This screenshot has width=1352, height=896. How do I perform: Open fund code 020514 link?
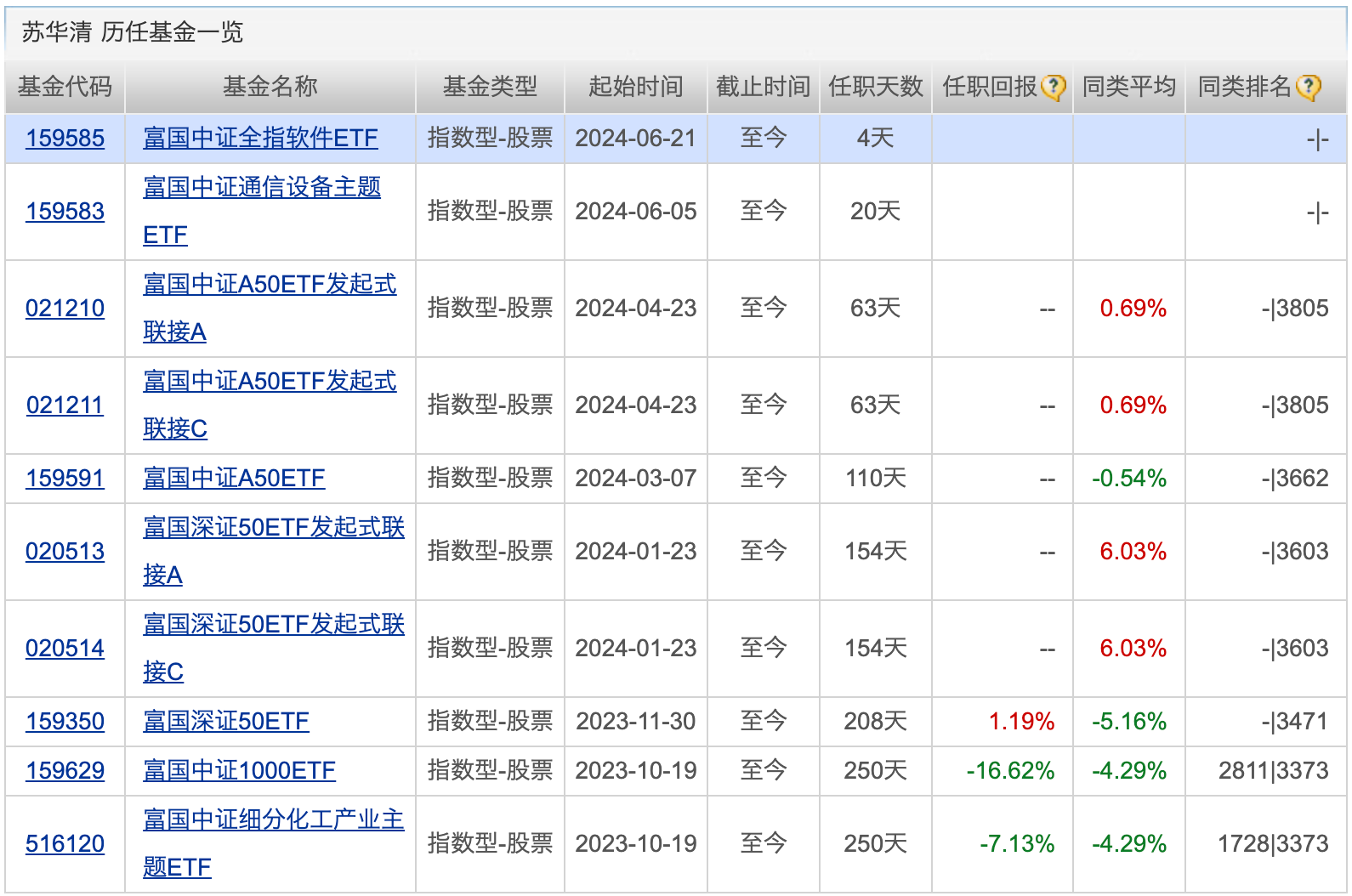pos(65,648)
